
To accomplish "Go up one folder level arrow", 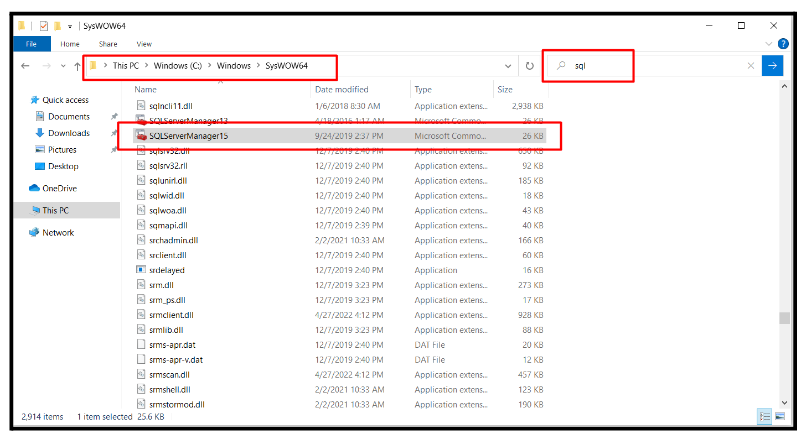I will click(77, 66).
